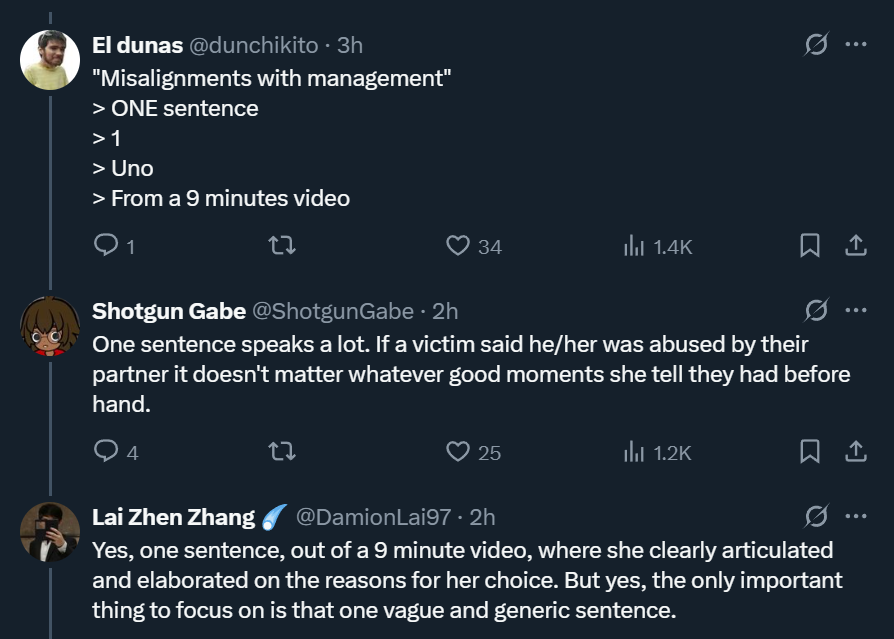View analytics for Shotgun Gabe's tweet
The width and height of the screenshot is (894, 639).
pos(634,452)
